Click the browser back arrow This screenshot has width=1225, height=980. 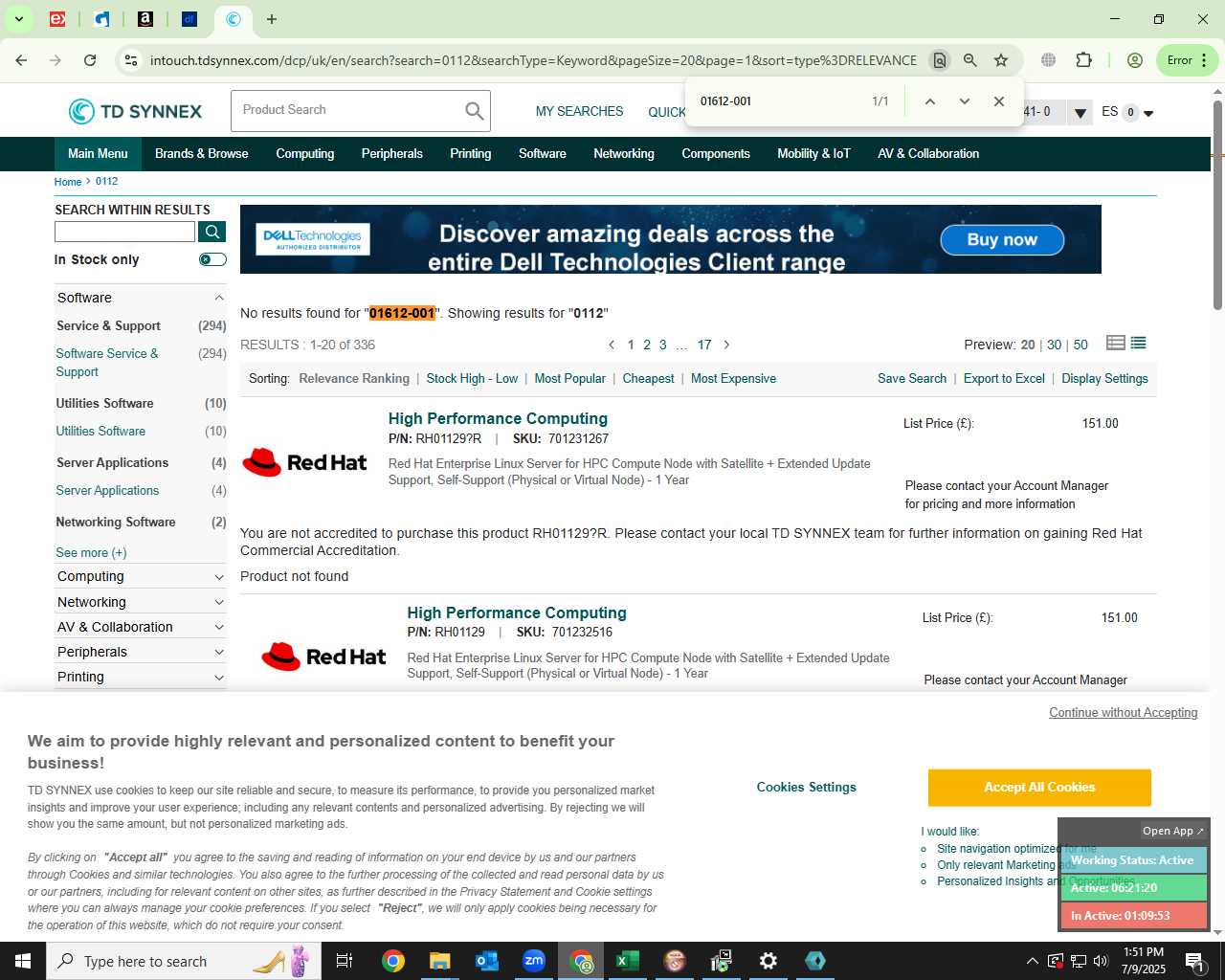[x=21, y=60]
